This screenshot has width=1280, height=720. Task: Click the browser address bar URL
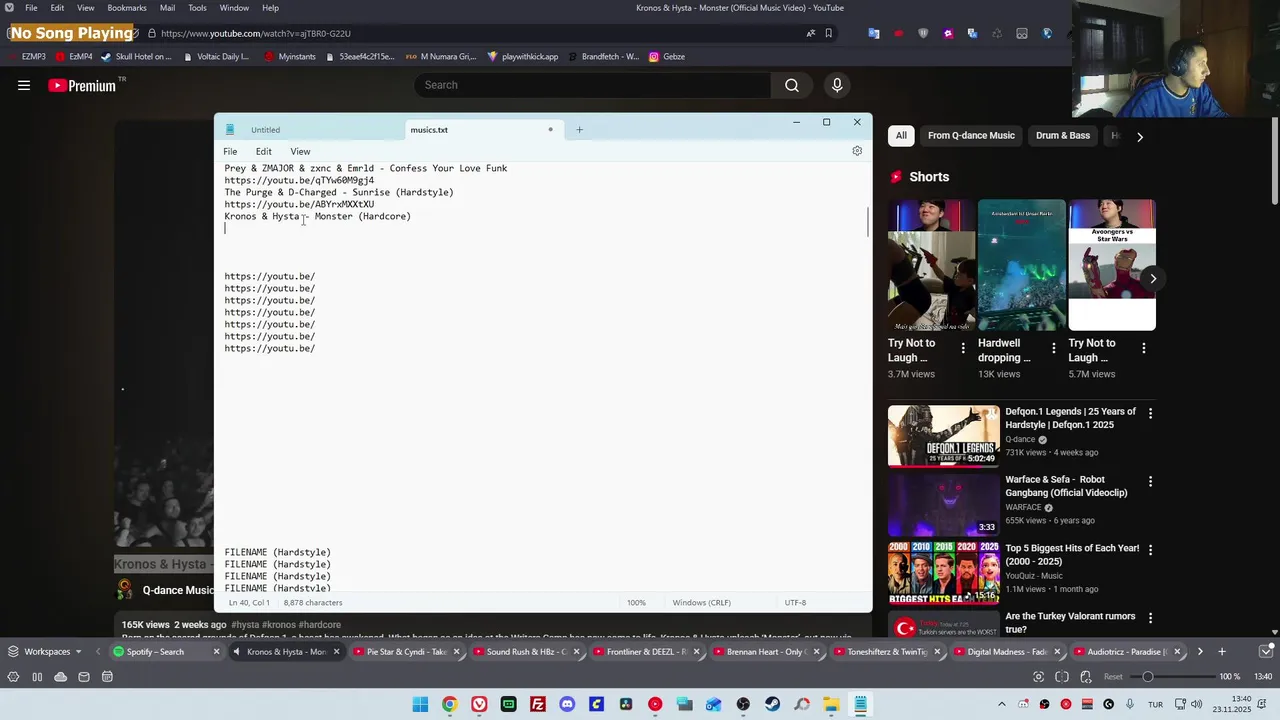[255, 33]
